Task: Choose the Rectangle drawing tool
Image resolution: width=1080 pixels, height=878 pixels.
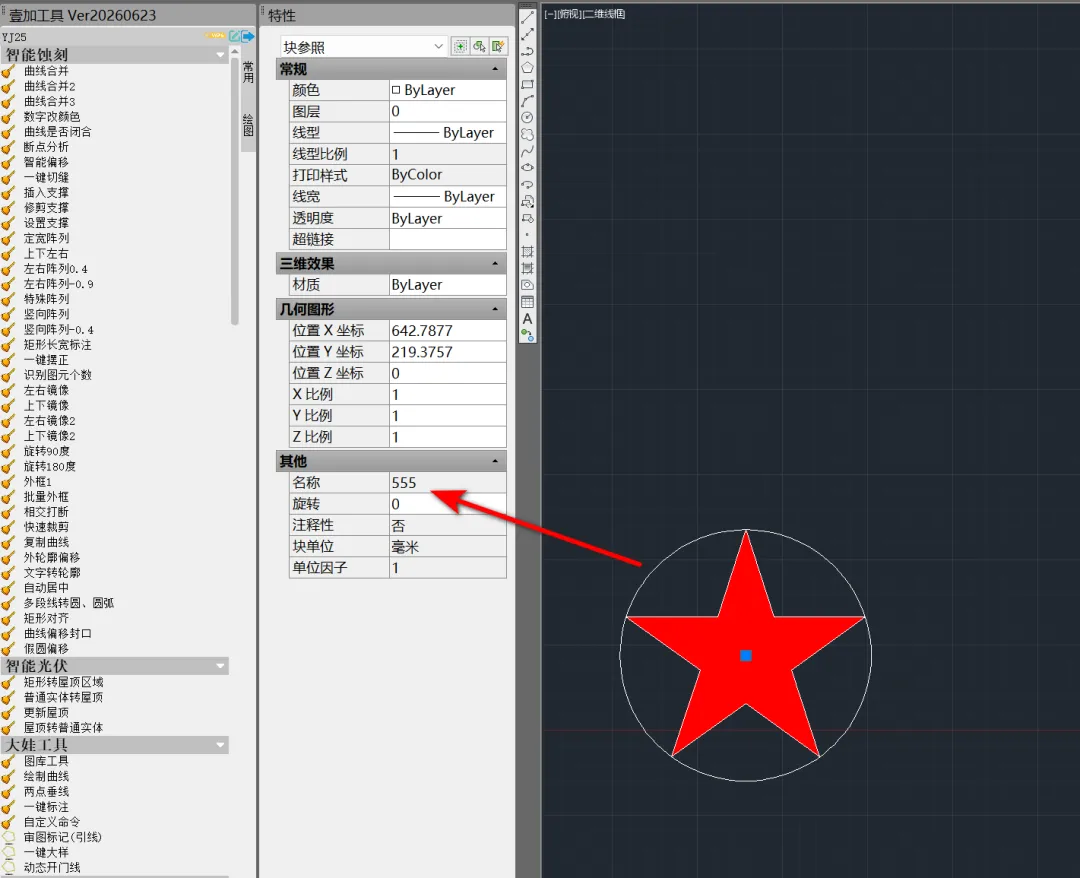Action: pyautogui.click(x=527, y=85)
